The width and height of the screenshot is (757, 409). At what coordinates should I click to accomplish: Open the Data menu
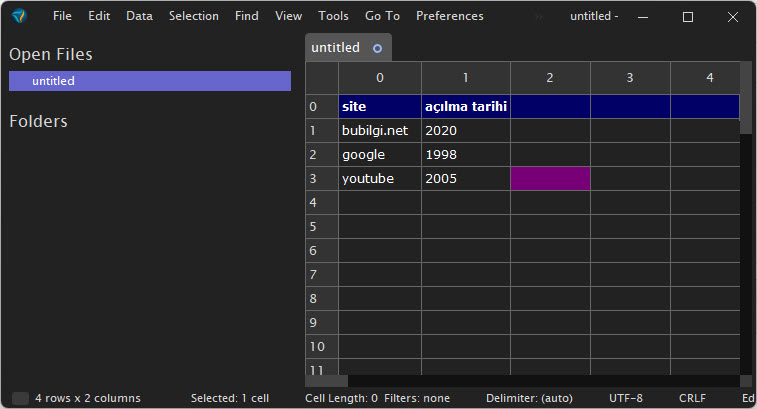pyautogui.click(x=140, y=16)
